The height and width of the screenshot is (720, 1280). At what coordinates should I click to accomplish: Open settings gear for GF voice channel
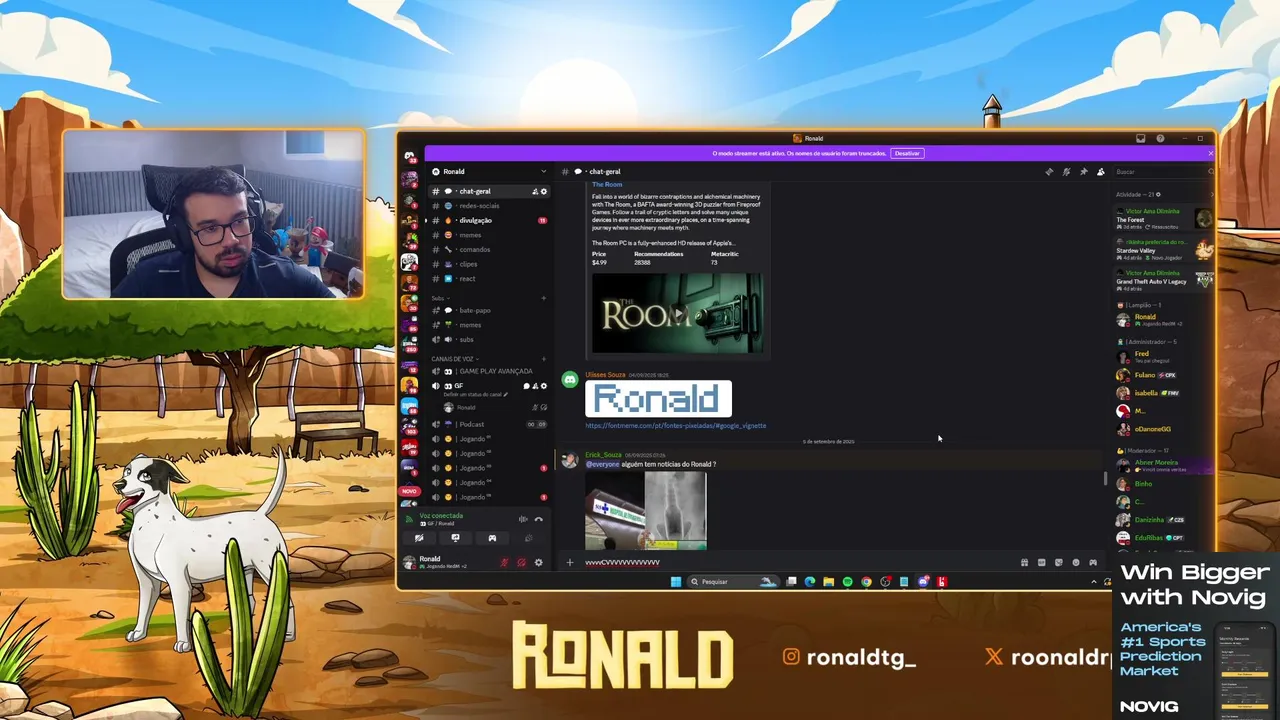[x=544, y=386]
